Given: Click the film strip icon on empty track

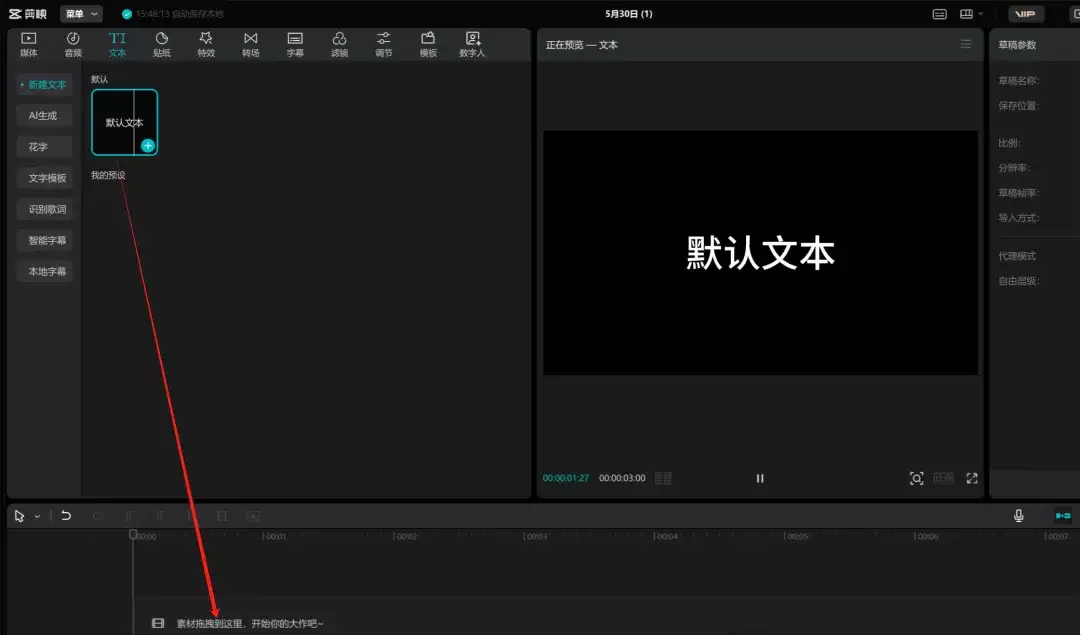Looking at the screenshot, I should [158, 623].
